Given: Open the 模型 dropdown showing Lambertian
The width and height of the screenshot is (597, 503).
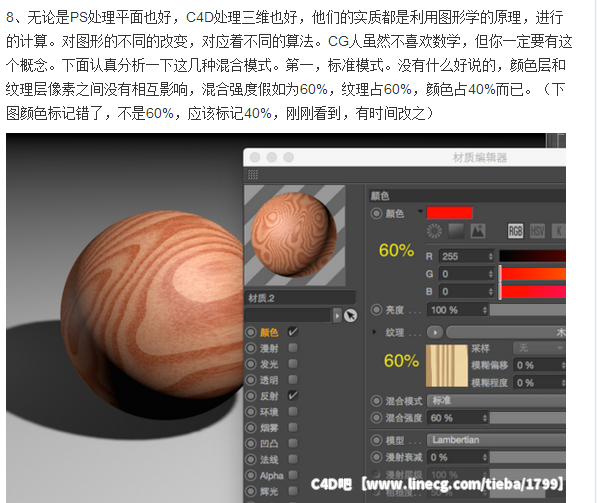Looking at the screenshot, I should tap(496, 440).
